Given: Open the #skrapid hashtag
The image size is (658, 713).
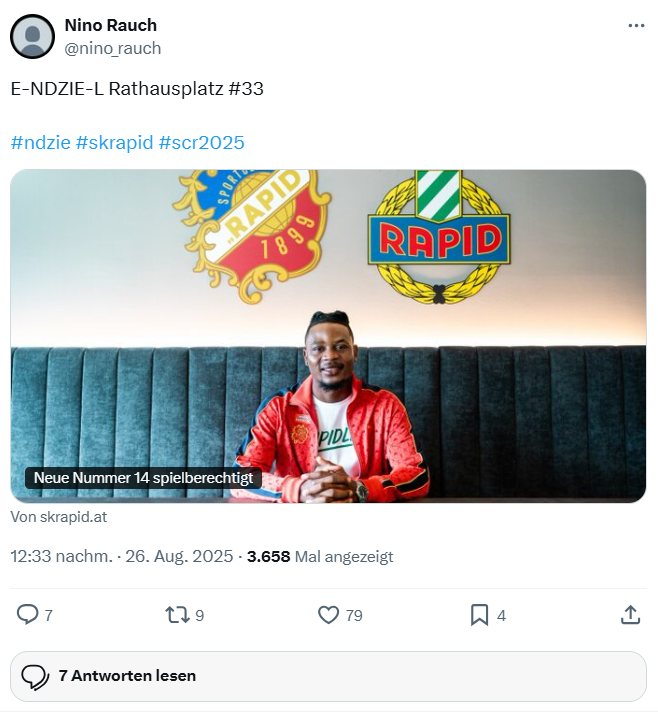Looking at the screenshot, I should click(115, 143).
